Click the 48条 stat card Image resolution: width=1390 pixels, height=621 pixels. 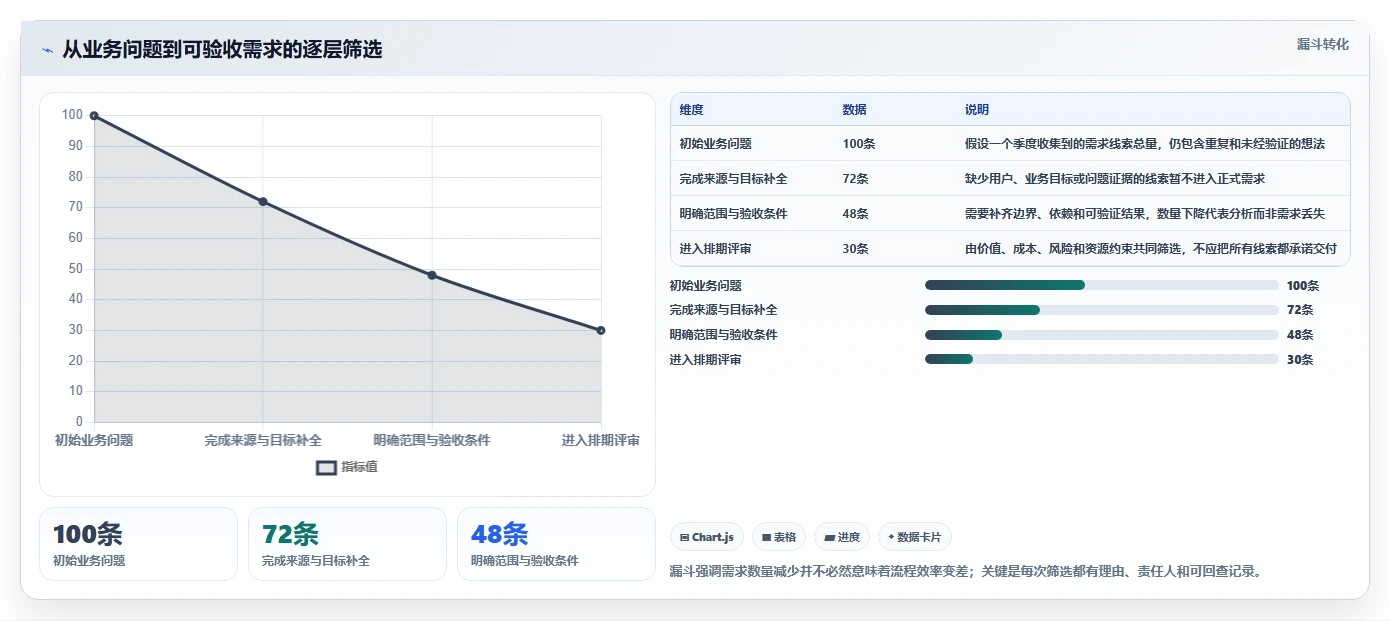(556, 544)
